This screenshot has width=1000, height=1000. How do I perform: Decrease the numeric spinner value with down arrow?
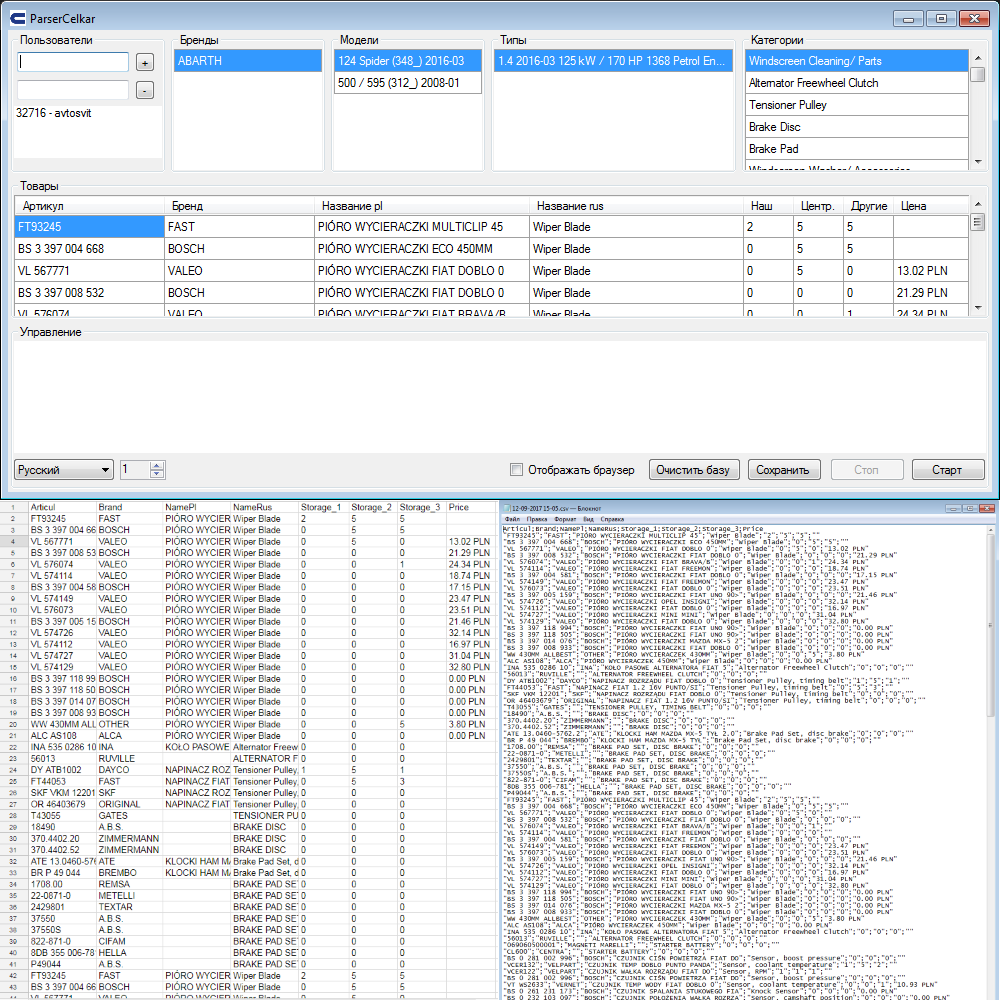click(157, 474)
